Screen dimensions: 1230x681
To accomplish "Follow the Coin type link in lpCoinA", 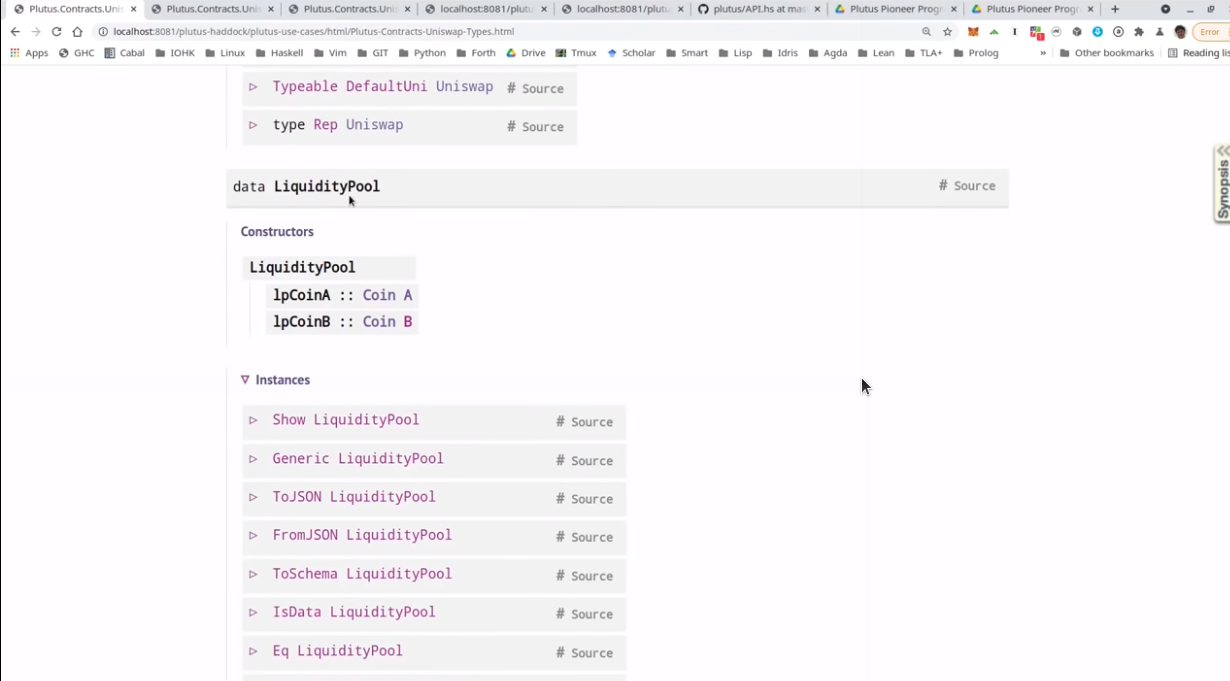I will click(x=379, y=295).
